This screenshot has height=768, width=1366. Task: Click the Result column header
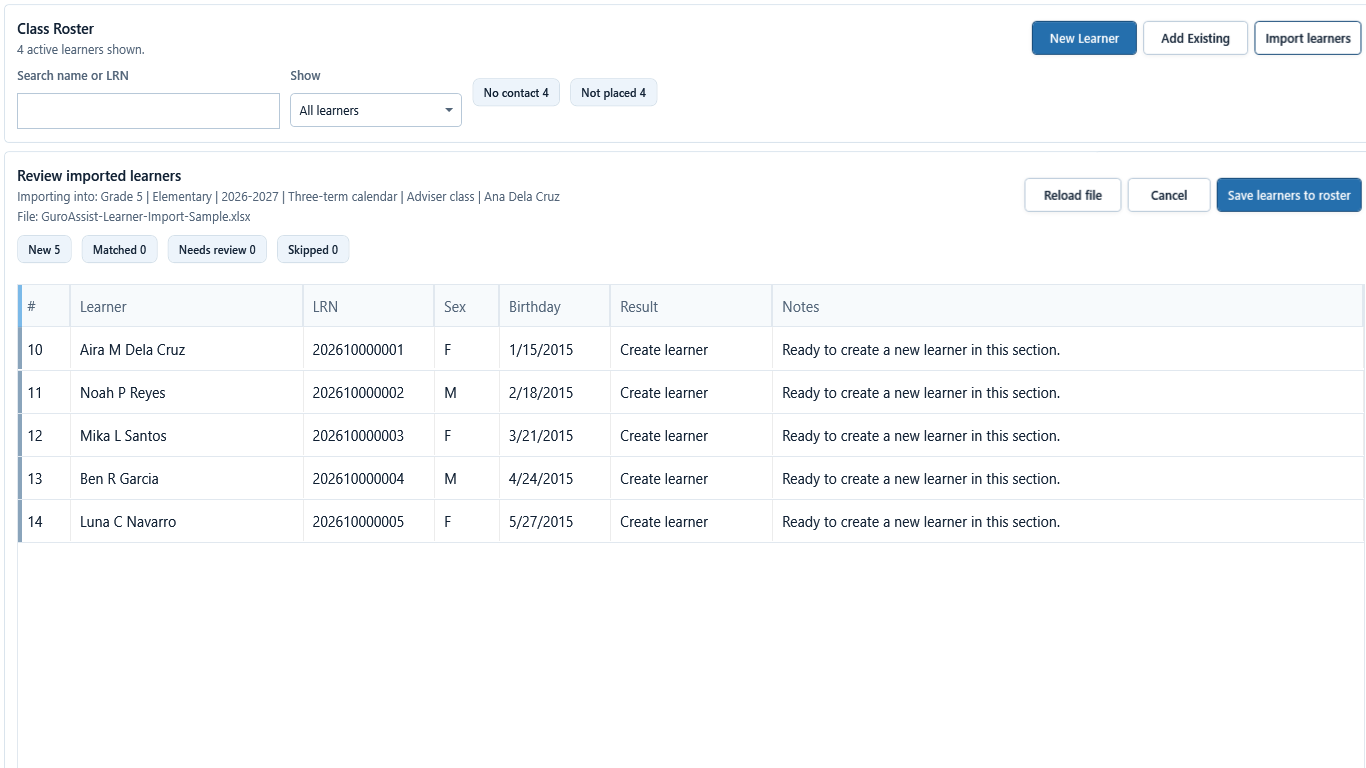[691, 306]
